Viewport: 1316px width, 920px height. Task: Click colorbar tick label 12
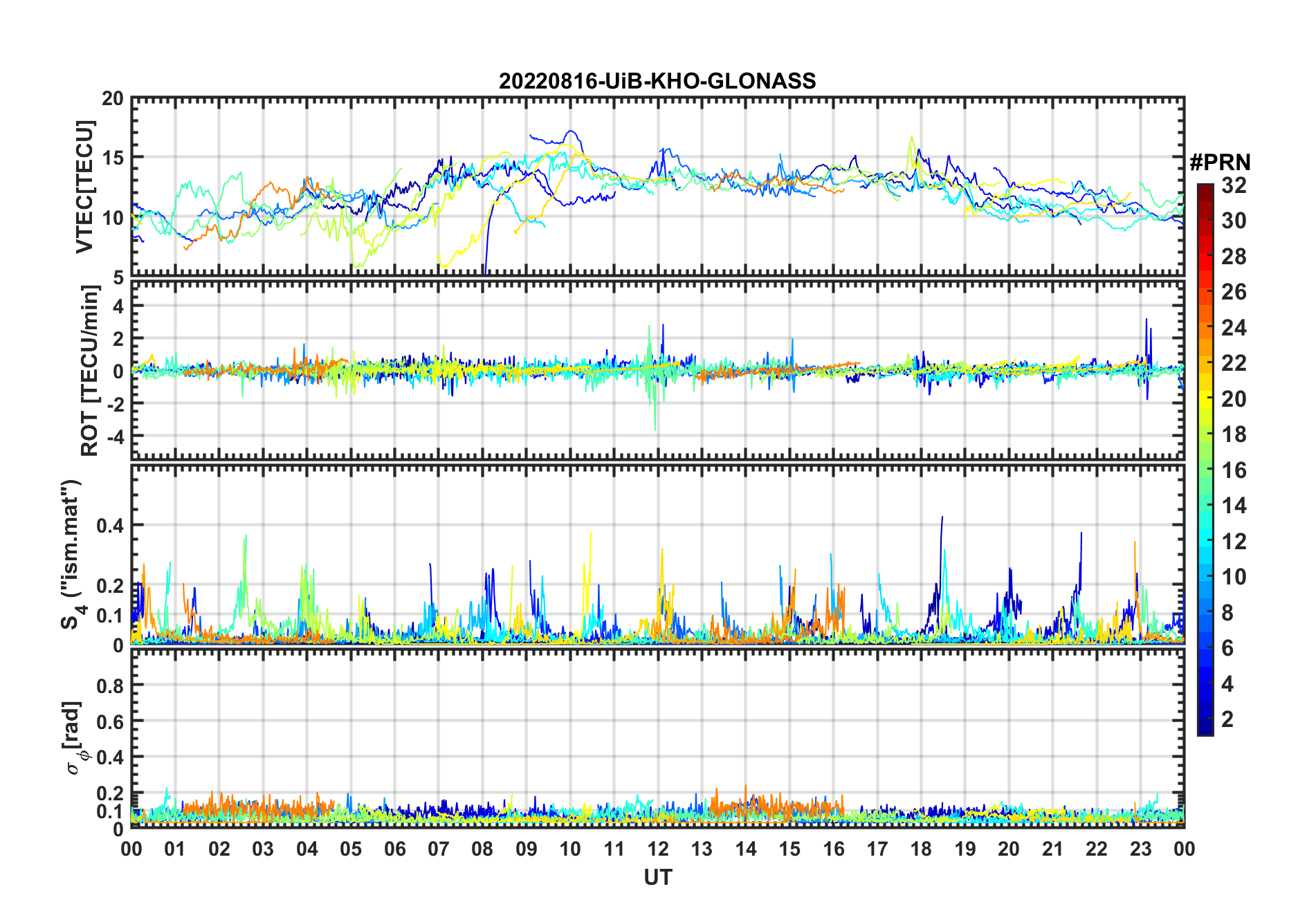(1234, 542)
